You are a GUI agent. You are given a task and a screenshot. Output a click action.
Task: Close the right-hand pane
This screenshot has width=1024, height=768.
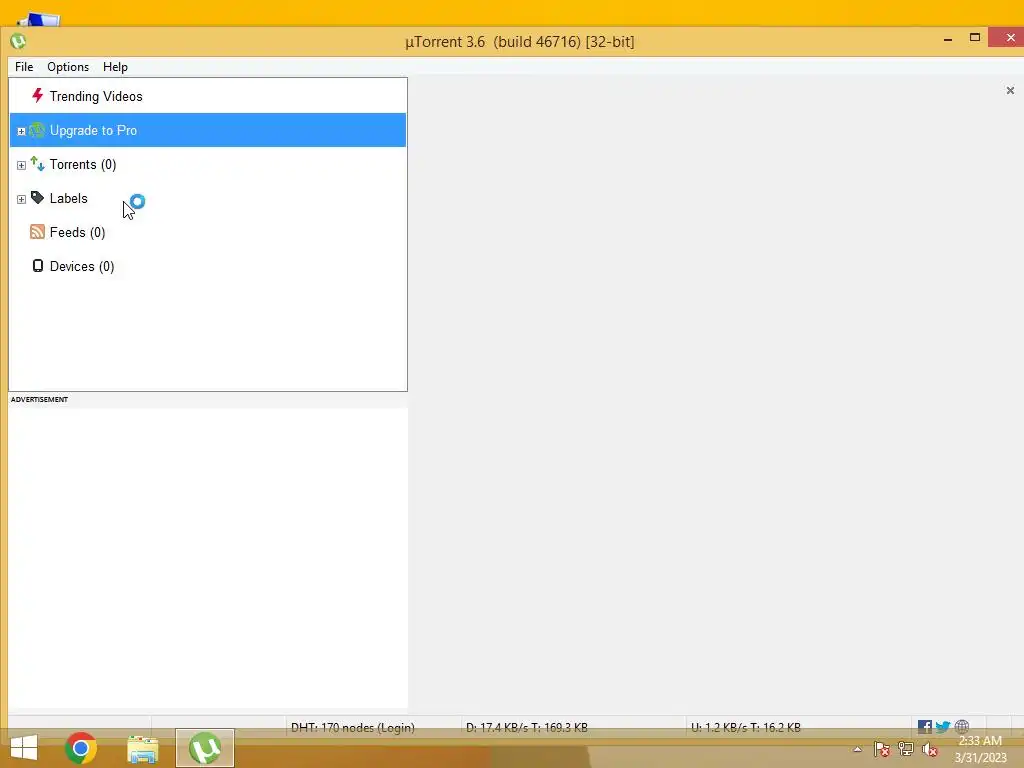pyautogui.click(x=1010, y=90)
